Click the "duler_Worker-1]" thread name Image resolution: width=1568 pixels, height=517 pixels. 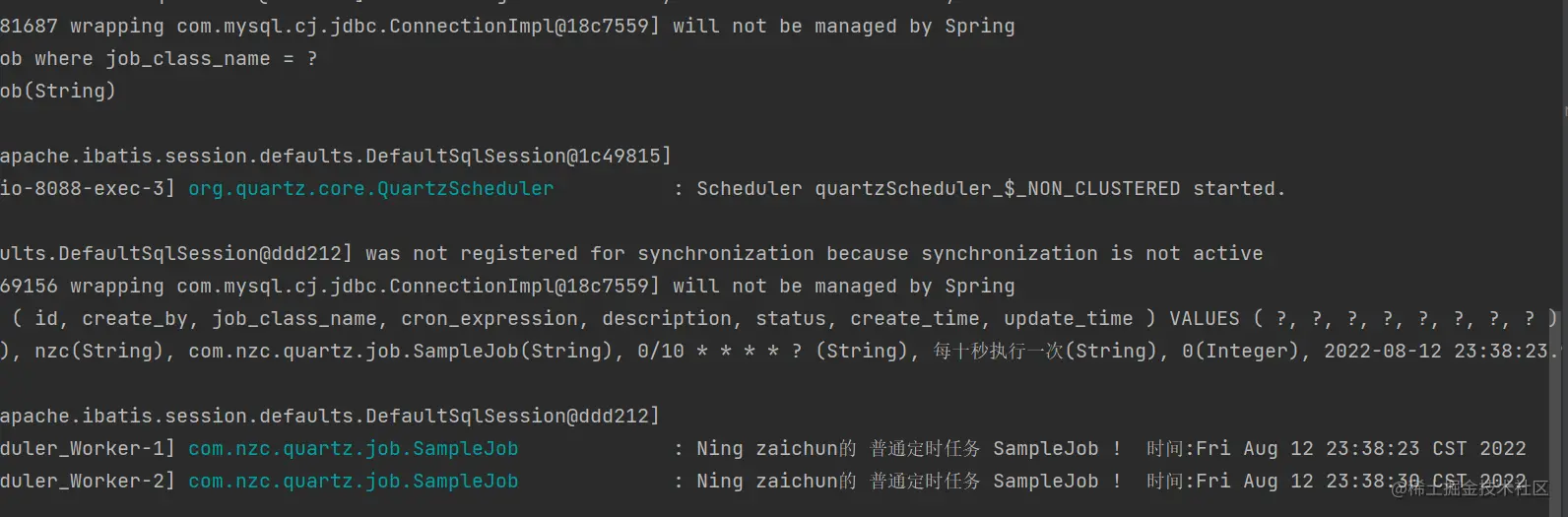(87, 448)
